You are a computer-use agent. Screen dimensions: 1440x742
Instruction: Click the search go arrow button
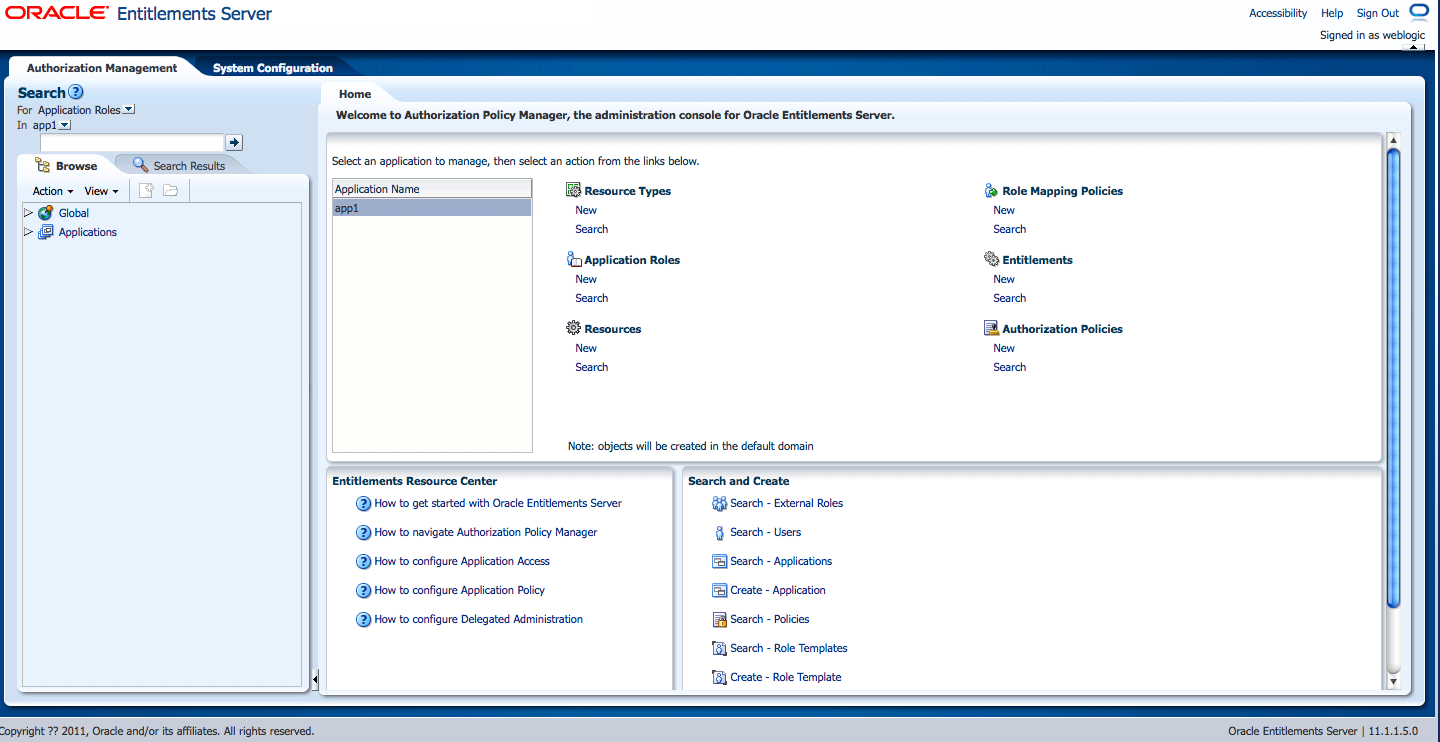click(x=234, y=143)
